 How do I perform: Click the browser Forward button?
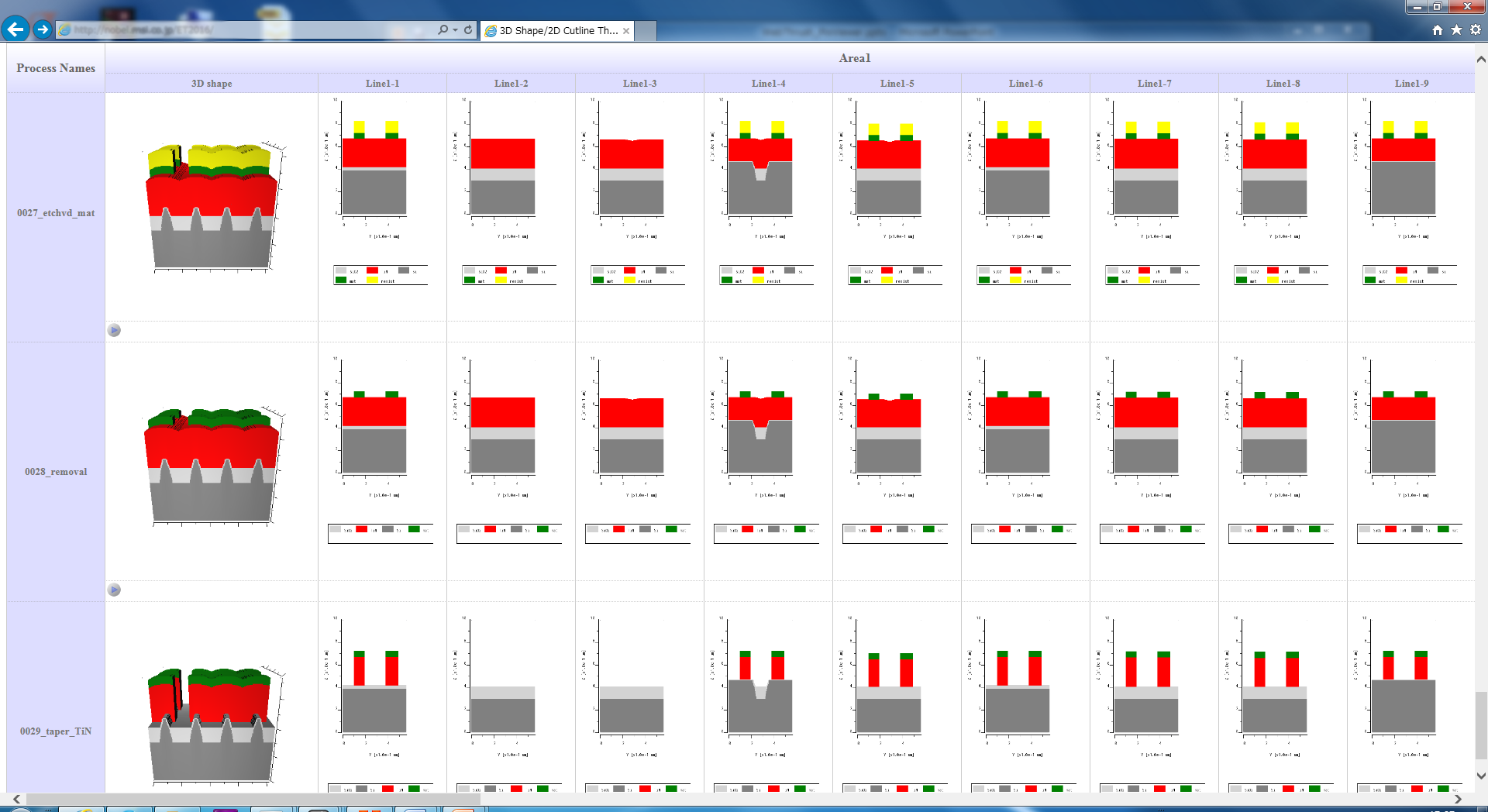click(43, 29)
